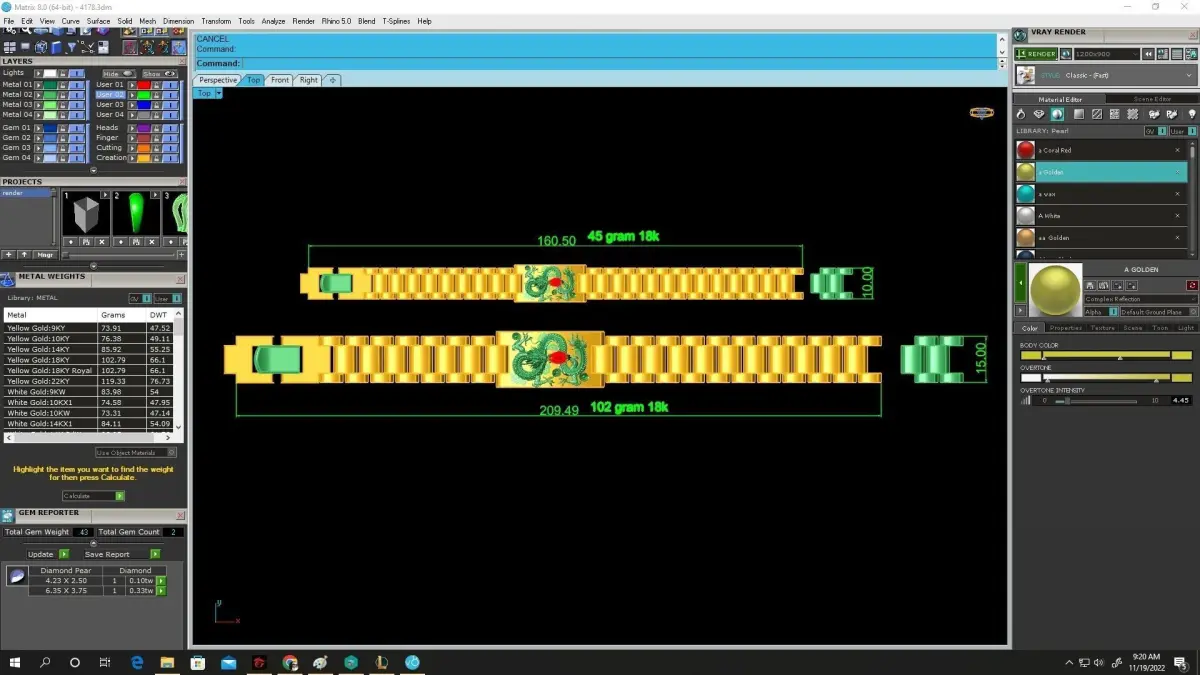1200x675 pixels.
Task: Select the White Gold:10KW row
Action: (89, 413)
